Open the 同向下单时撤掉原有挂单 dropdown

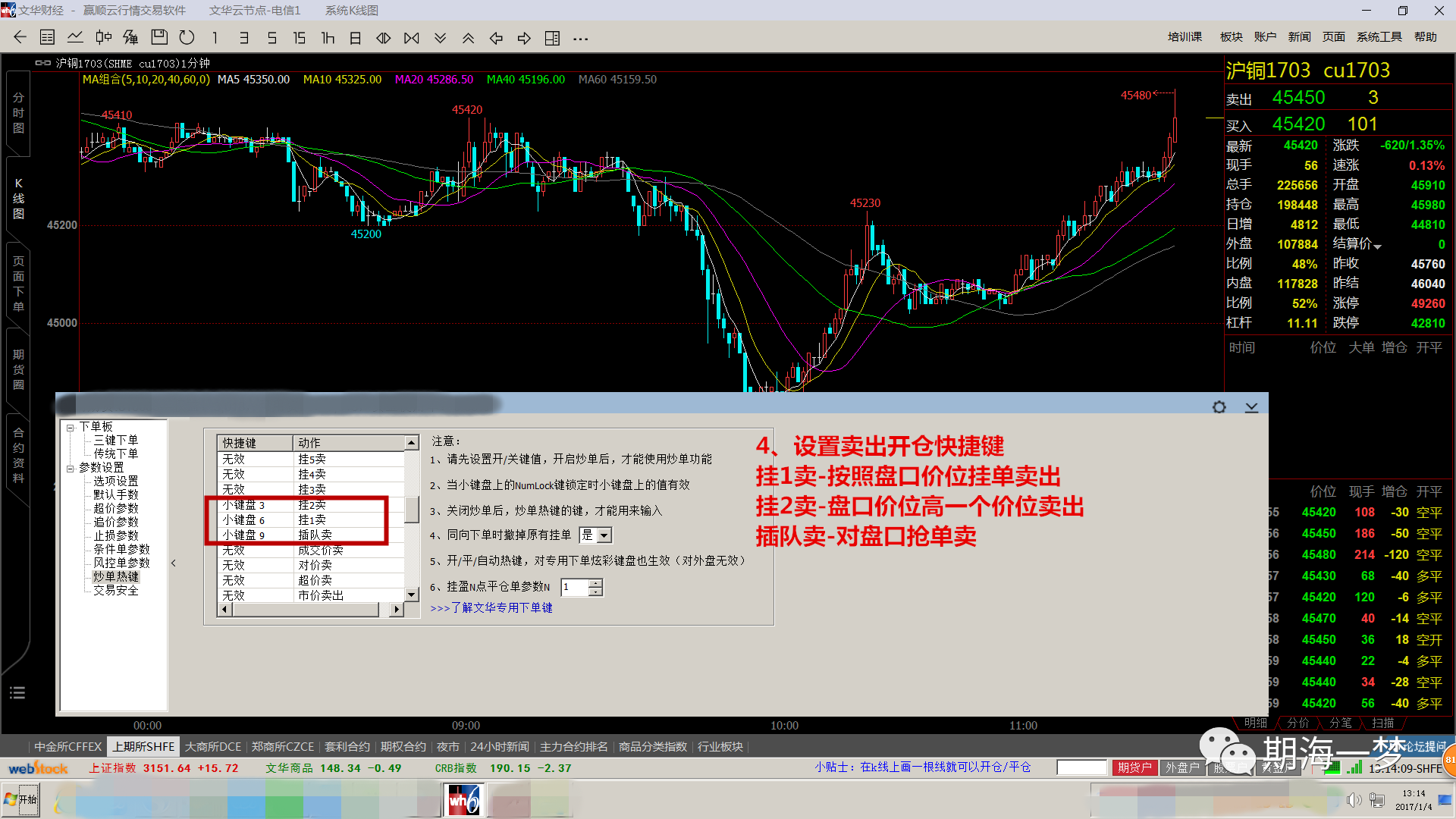[x=604, y=535]
